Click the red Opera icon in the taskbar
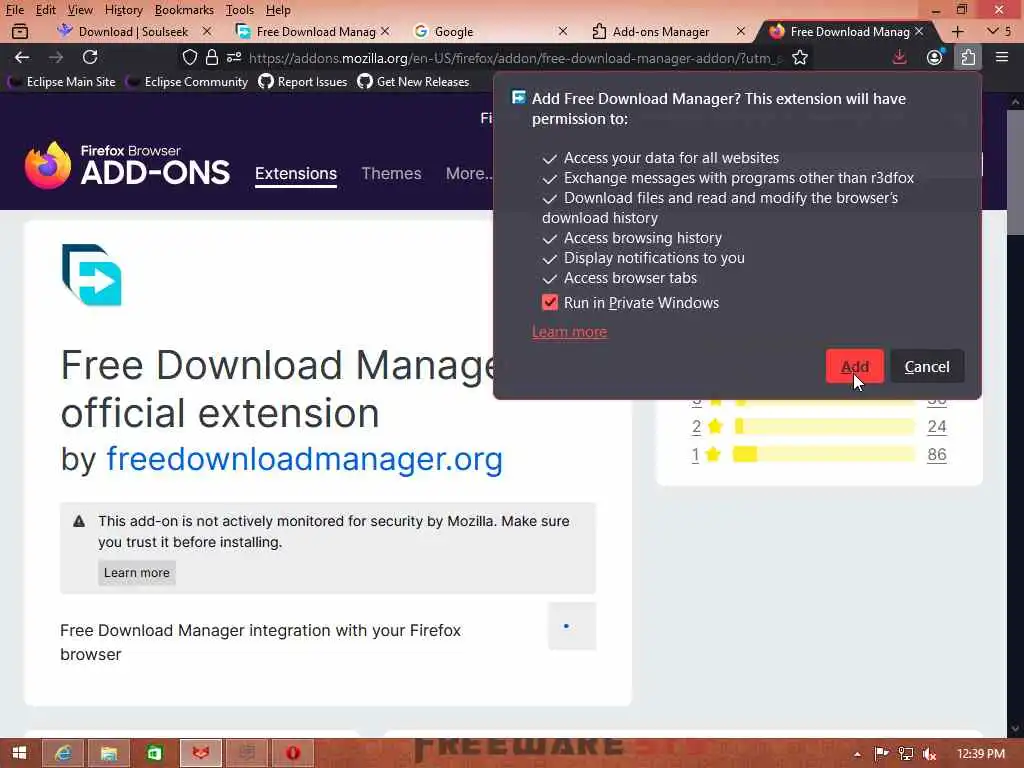Image resolution: width=1024 pixels, height=768 pixels. [293, 753]
